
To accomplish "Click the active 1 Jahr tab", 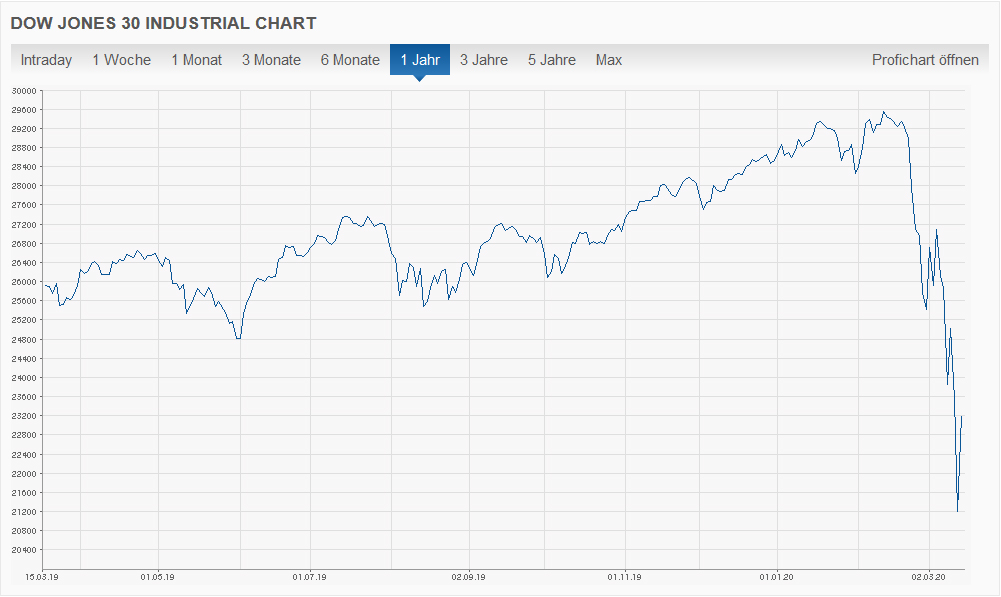I will coord(420,60).
